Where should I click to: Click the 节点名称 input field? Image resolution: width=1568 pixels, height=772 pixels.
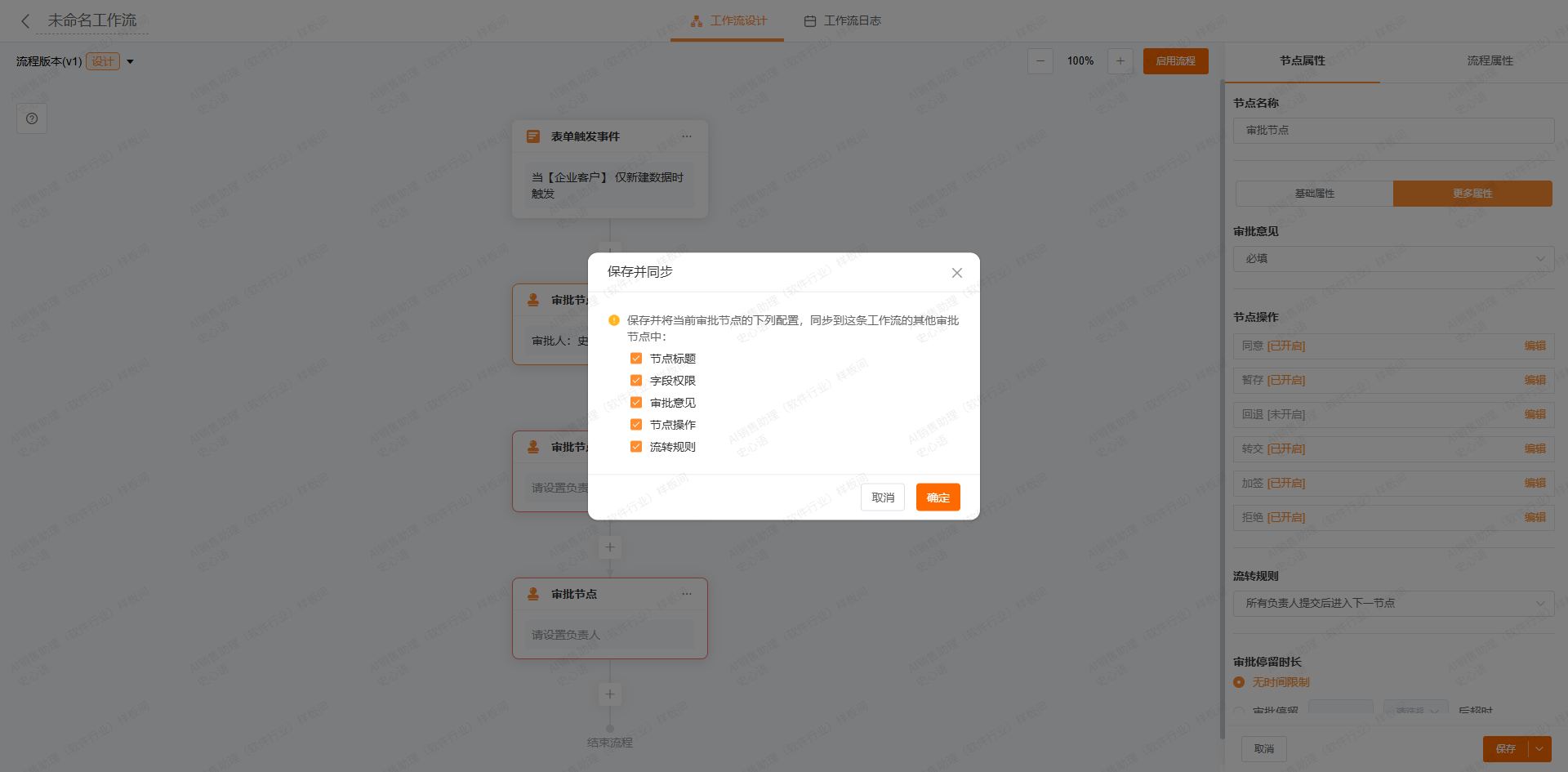(1392, 131)
